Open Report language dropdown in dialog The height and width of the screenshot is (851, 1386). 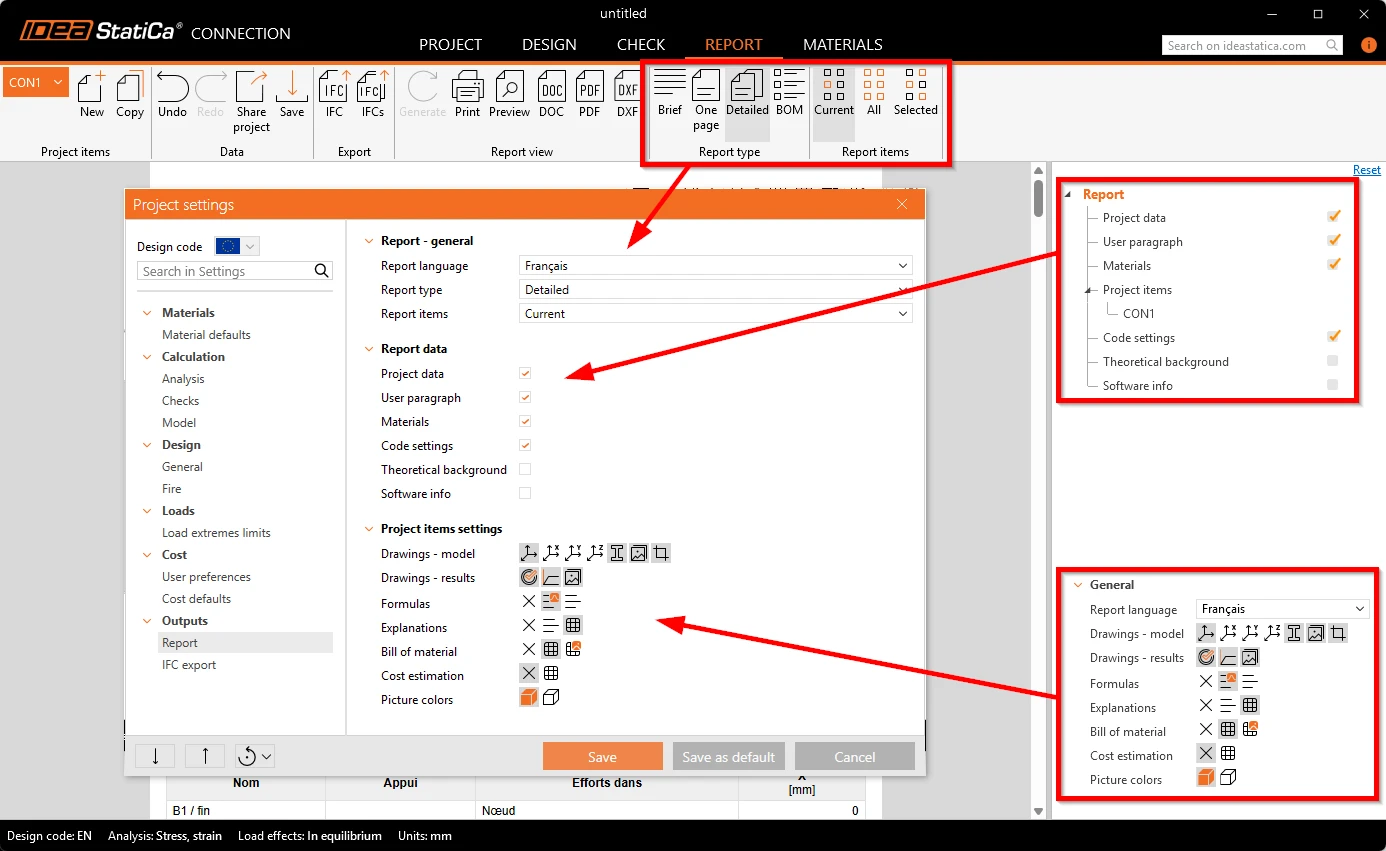716,266
